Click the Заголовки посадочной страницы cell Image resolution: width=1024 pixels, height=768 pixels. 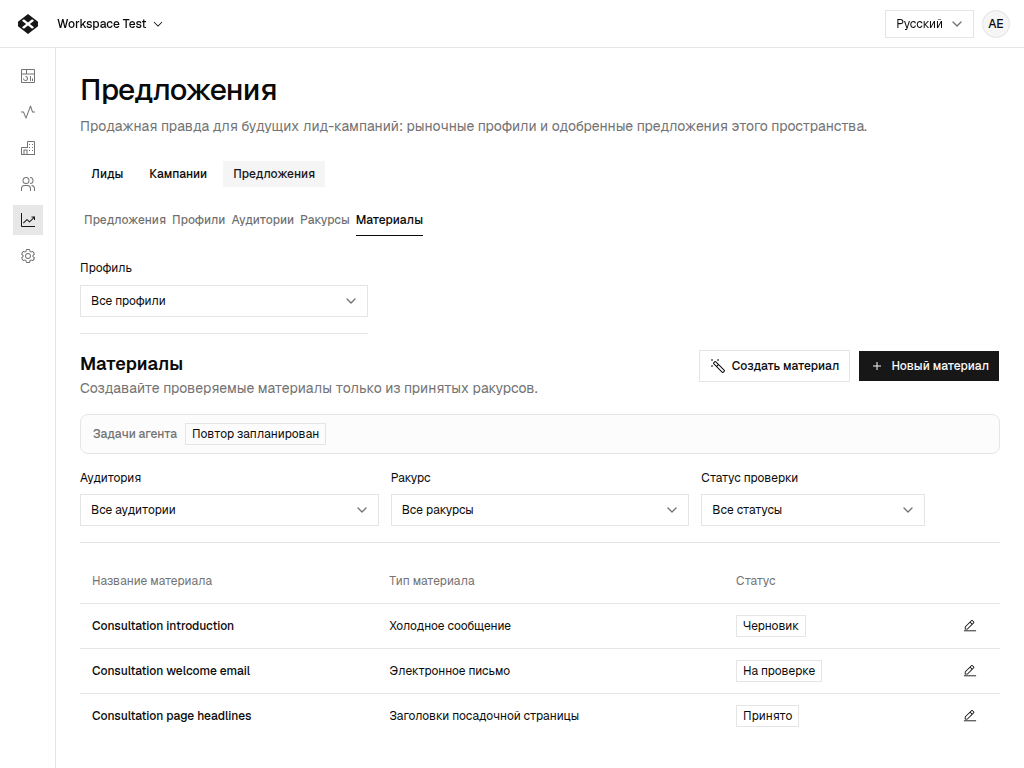click(484, 716)
